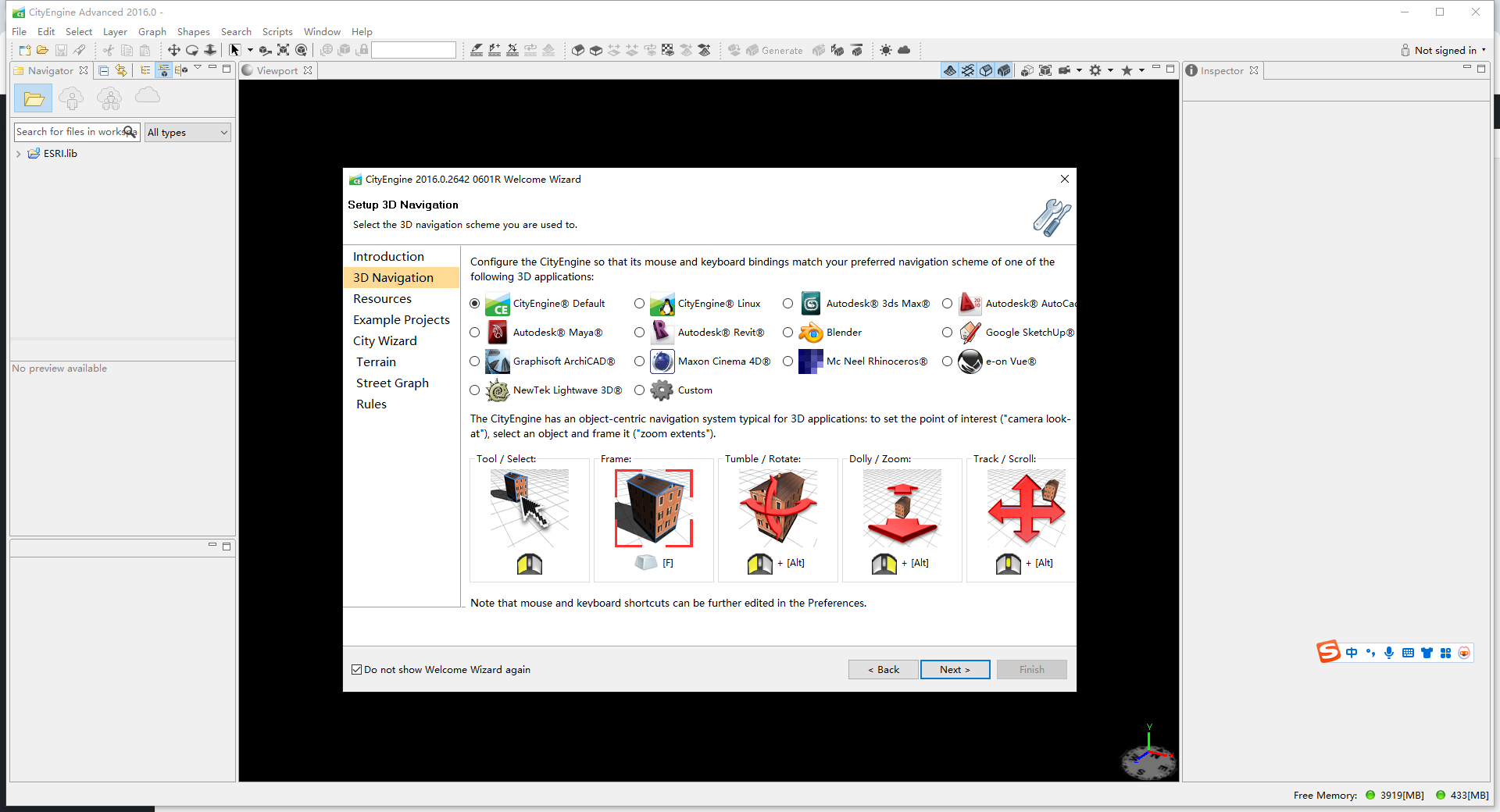Select Maxon Cinema 4D navigation scheme
This screenshot has height=812, width=1500.
pos(640,361)
